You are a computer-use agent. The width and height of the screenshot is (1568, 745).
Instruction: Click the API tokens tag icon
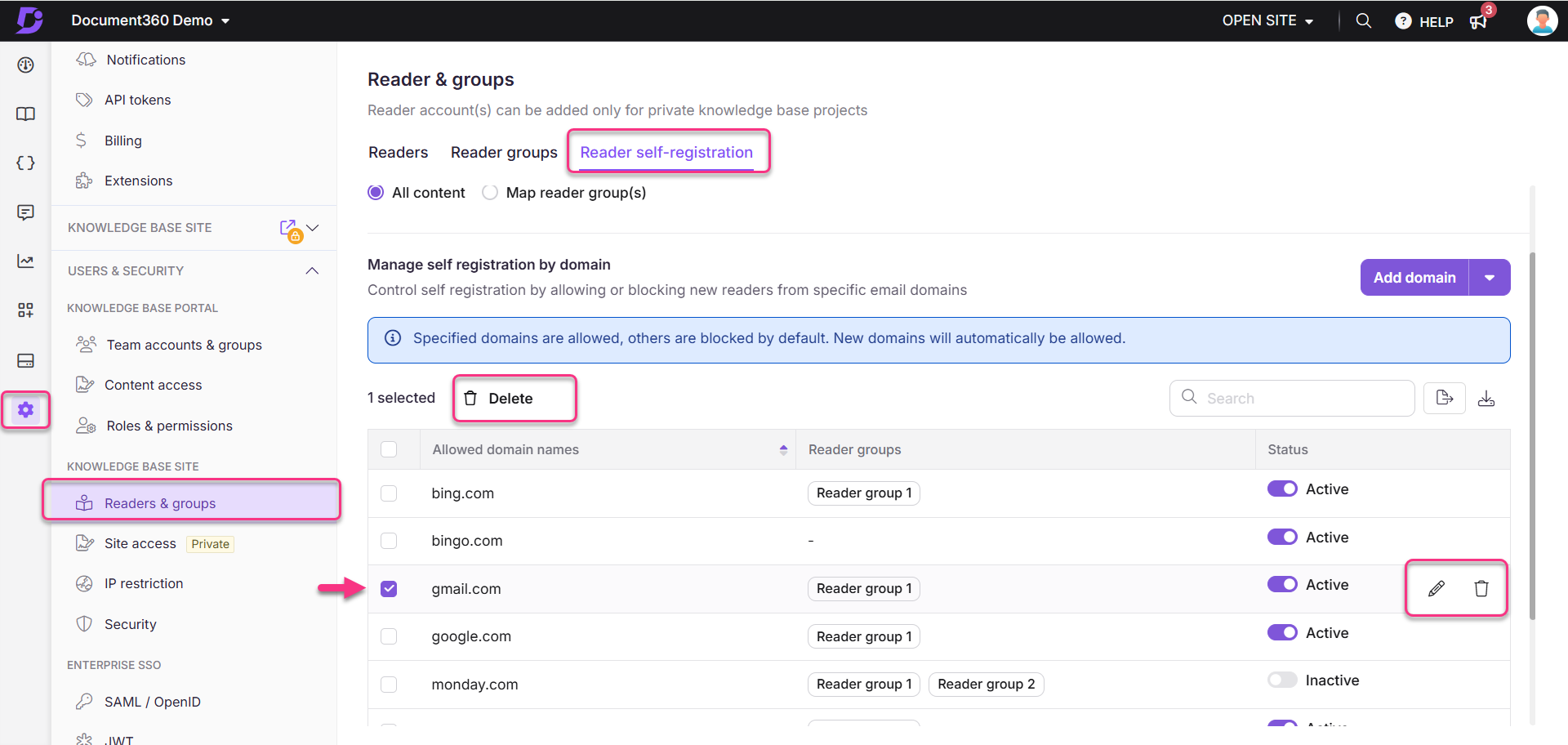(83, 100)
